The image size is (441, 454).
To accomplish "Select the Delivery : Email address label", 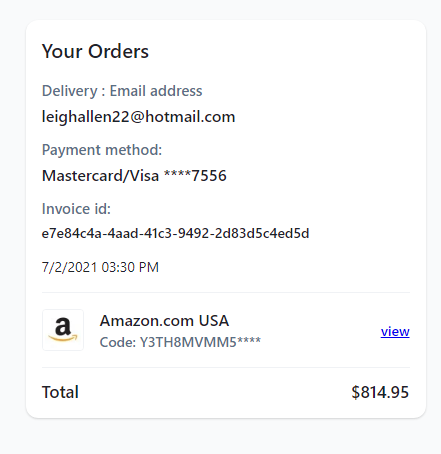I will click(x=122, y=91).
